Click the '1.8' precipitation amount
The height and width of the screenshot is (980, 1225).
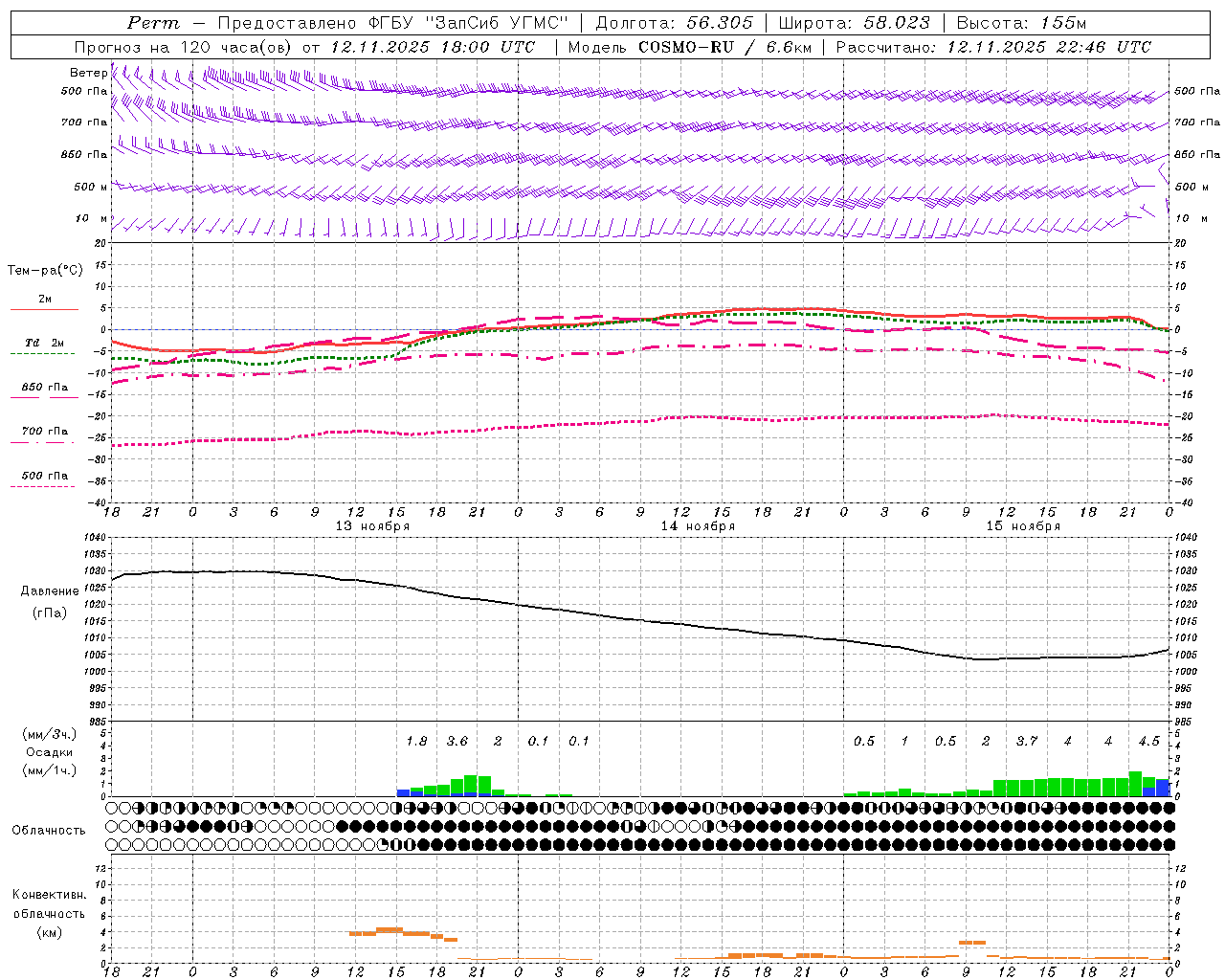click(416, 741)
